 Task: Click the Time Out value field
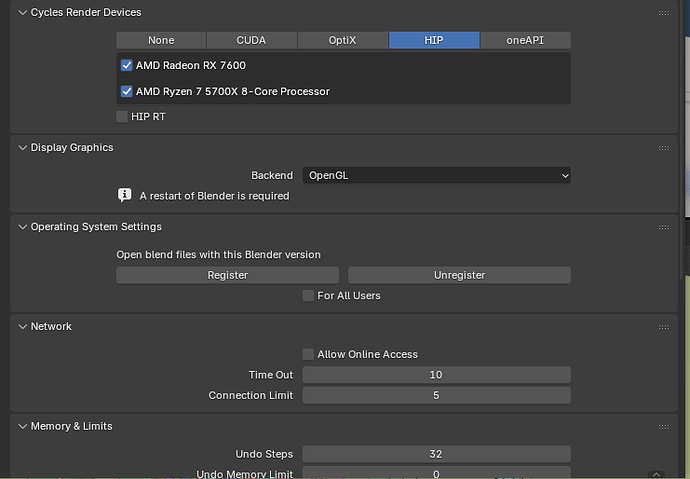click(x=436, y=375)
